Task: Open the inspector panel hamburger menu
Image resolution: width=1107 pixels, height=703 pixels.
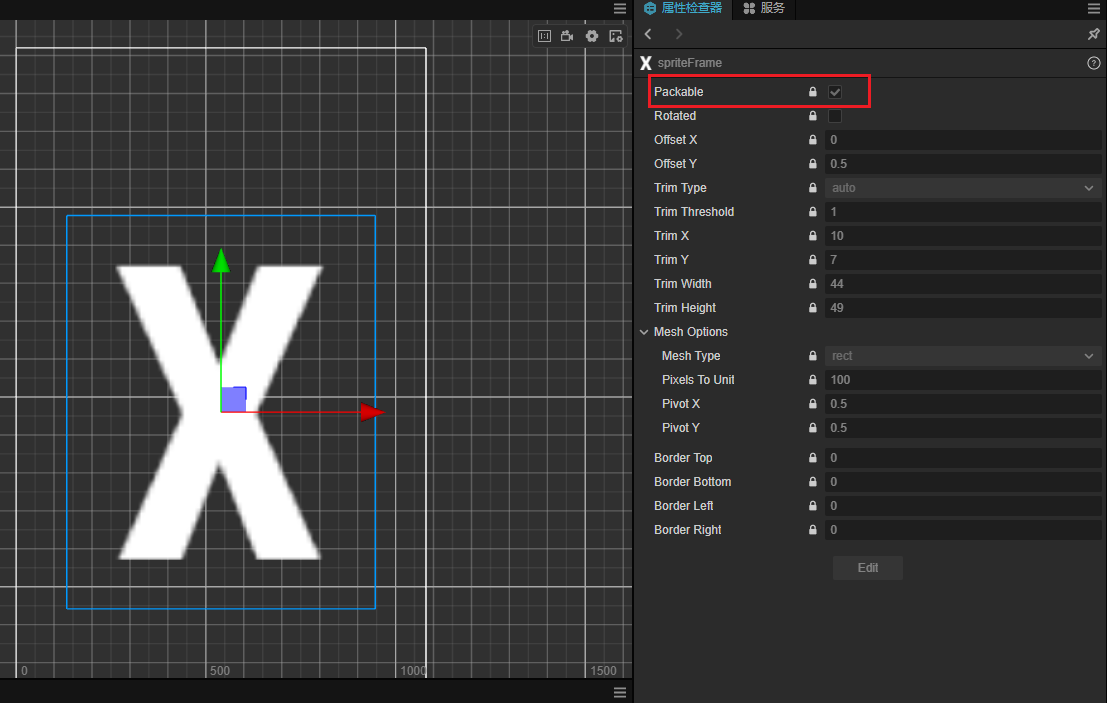Action: click(x=1094, y=8)
